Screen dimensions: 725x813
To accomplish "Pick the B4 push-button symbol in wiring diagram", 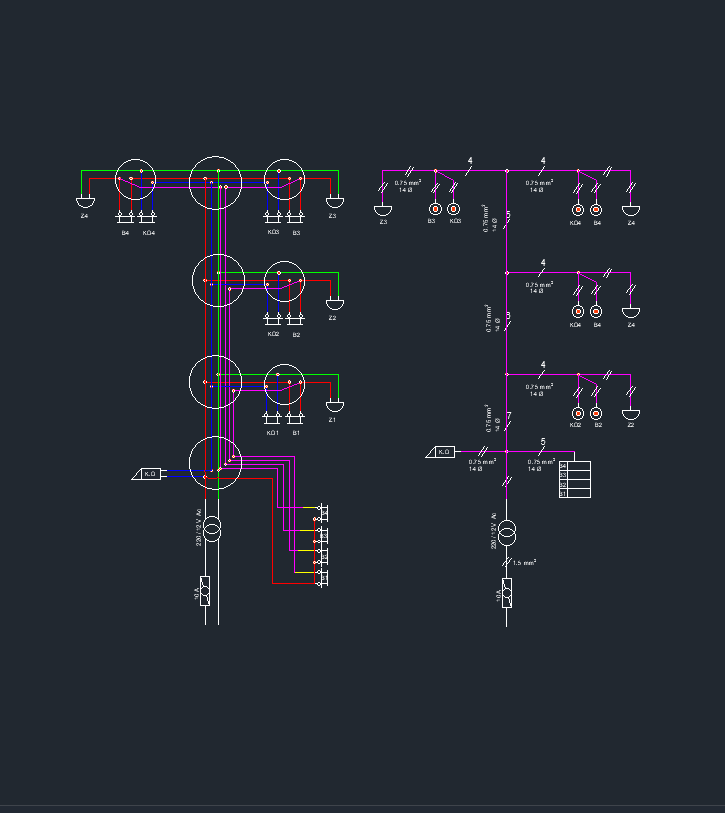I will 125,217.
